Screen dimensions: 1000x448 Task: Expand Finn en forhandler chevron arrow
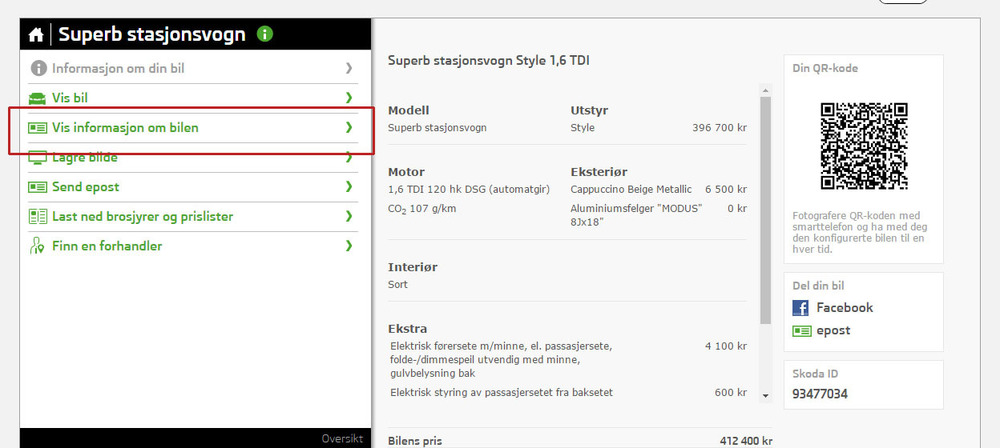click(x=349, y=246)
